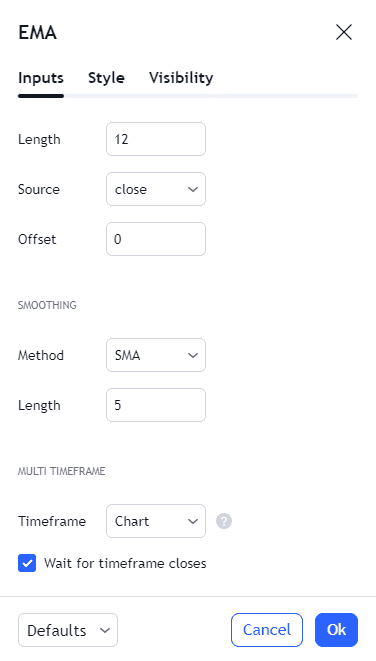
Task: Click the EMA Length field showing 12
Action: click(156, 139)
